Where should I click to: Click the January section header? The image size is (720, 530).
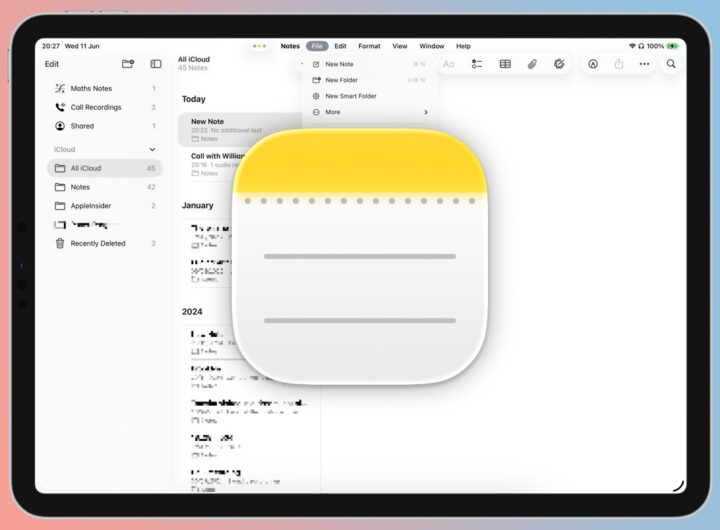197,205
